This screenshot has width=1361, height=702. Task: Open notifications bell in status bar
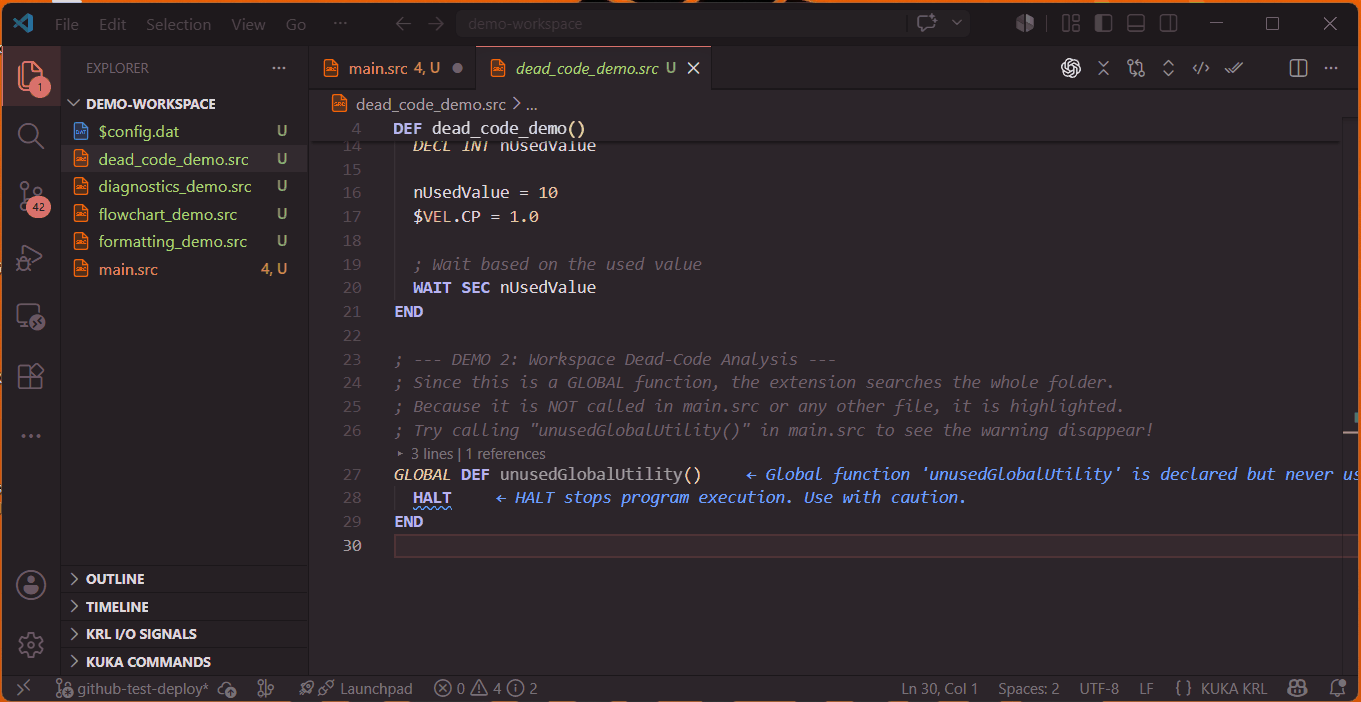point(1337,688)
